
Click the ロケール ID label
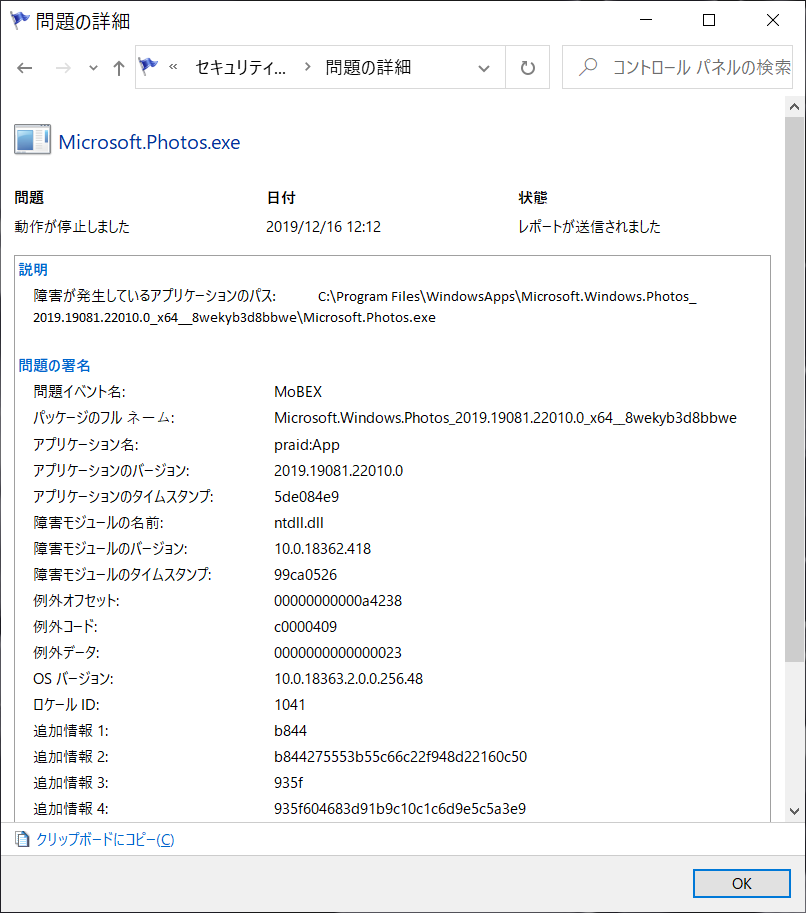point(66,705)
